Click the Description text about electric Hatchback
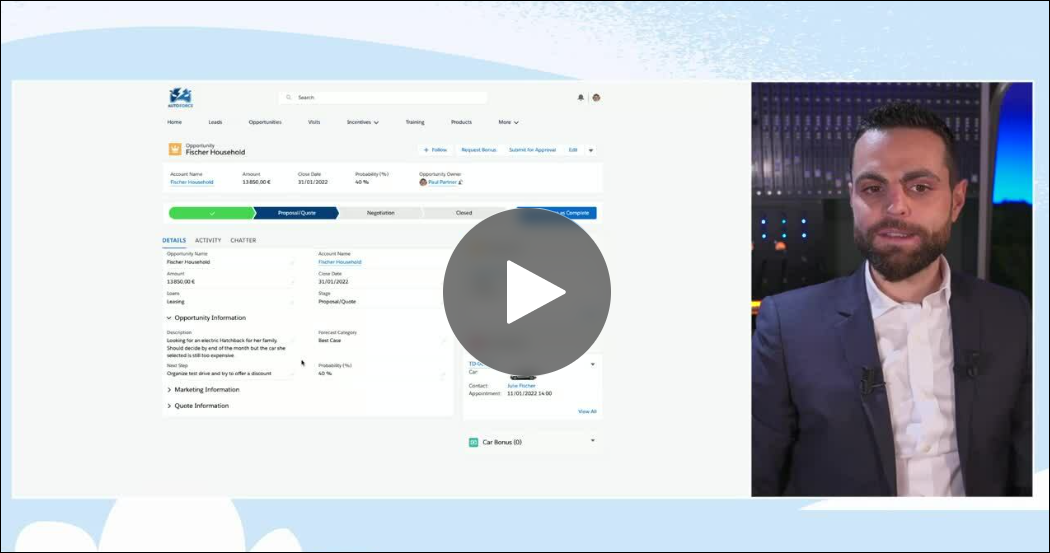Image resolution: width=1050 pixels, height=553 pixels. (x=226, y=348)
